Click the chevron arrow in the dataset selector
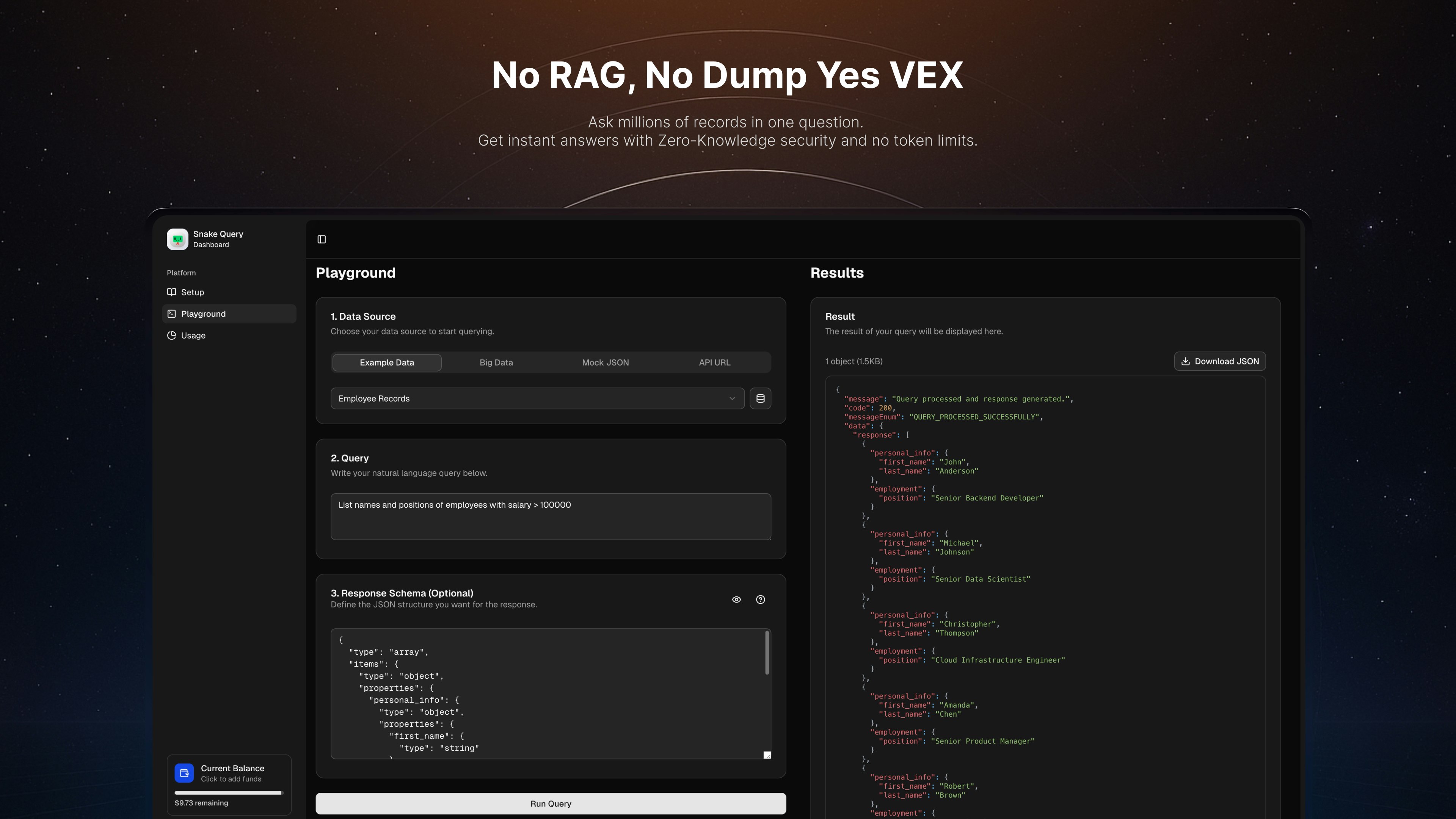The image size is (1456, 819). pos(732,399)
